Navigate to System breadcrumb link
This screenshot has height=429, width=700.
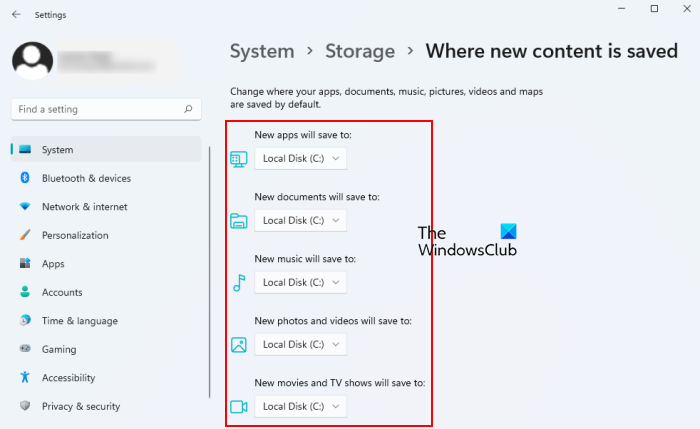[262, 51]
